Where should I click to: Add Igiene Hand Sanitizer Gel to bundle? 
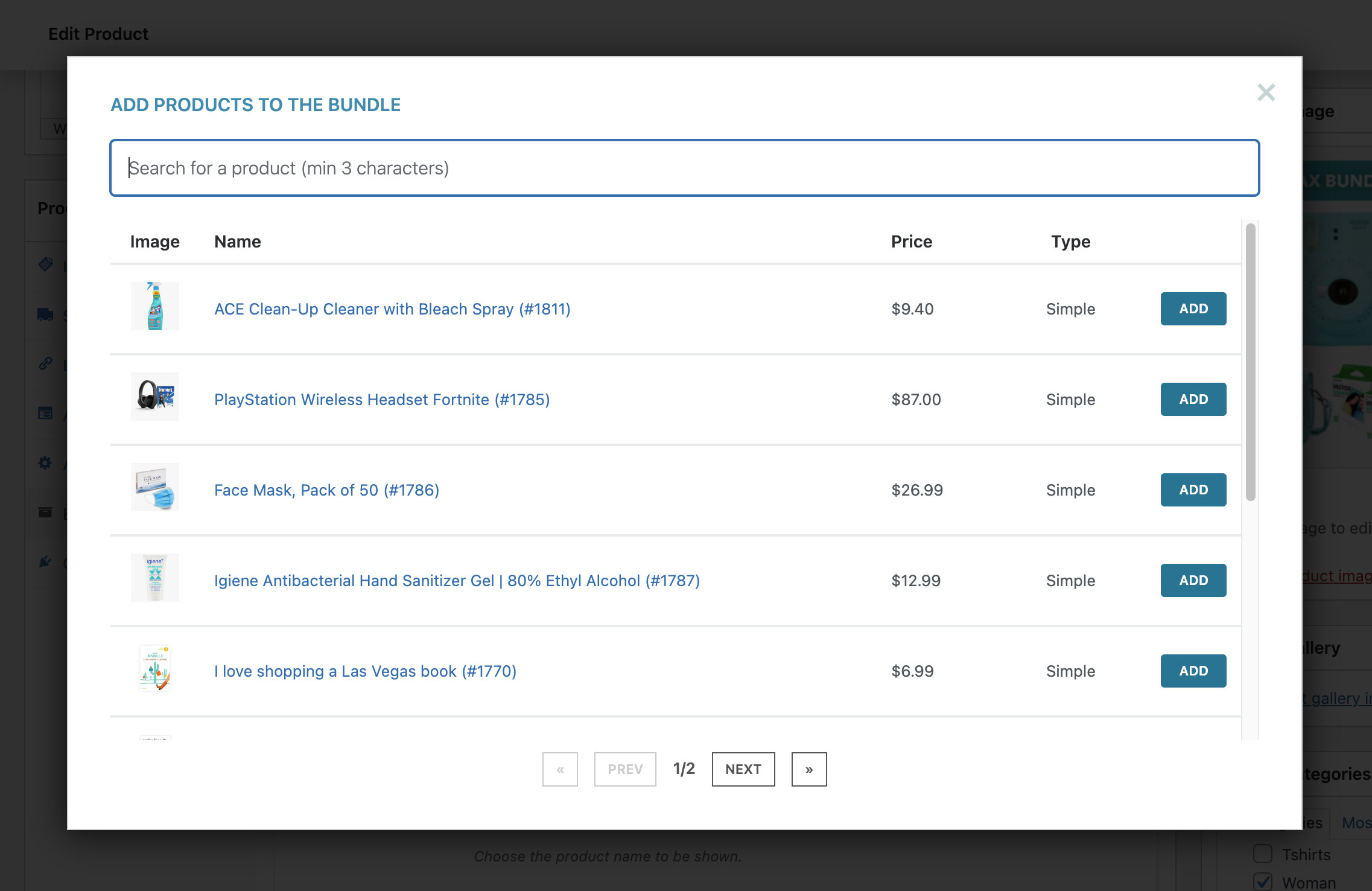point(1193,580)
